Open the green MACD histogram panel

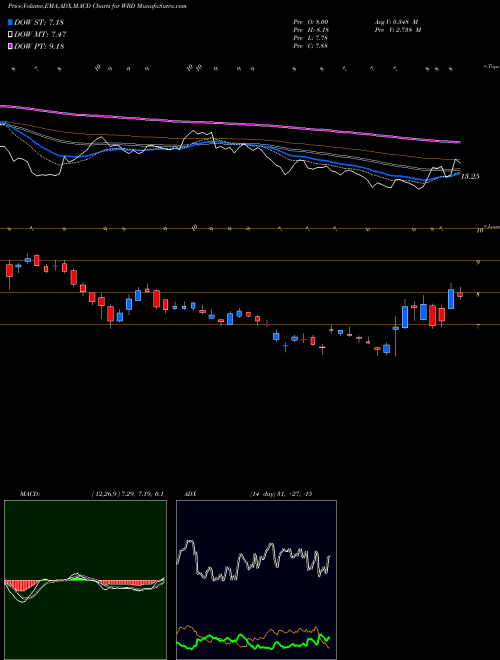tap(85, 580)
